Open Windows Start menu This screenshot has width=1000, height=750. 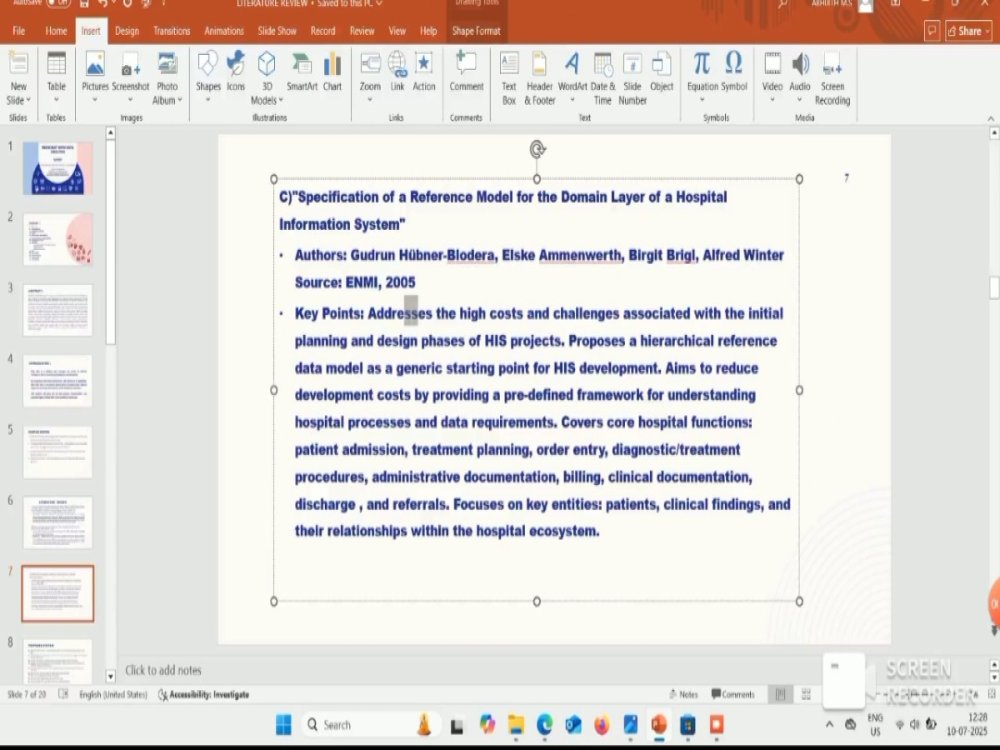click(283, 724)
